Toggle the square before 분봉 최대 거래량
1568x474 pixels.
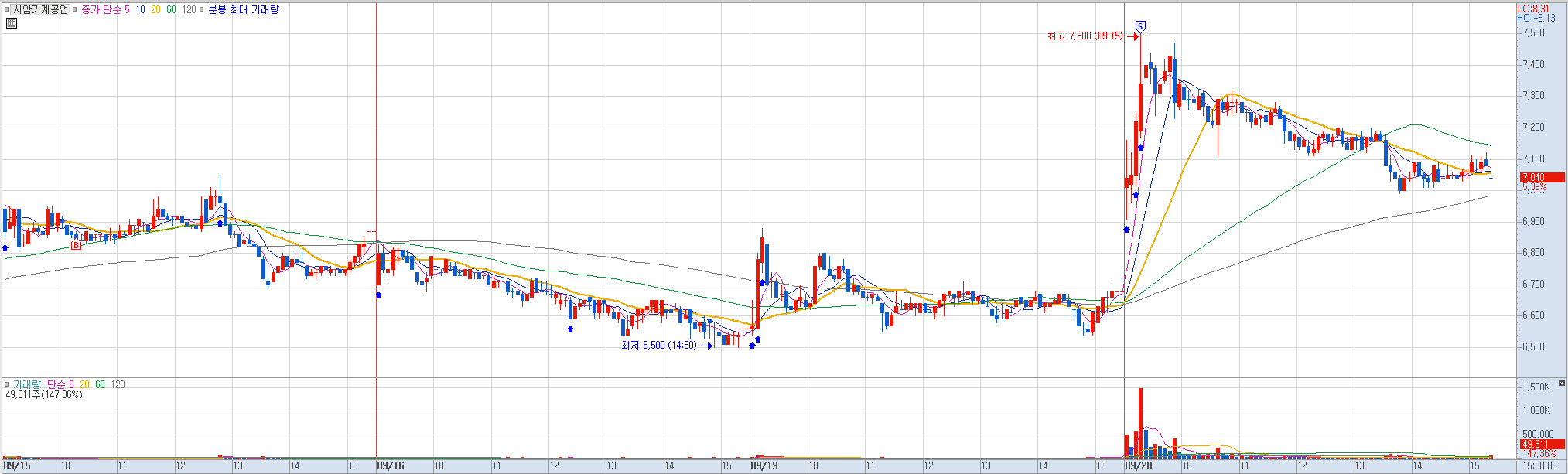202,10
